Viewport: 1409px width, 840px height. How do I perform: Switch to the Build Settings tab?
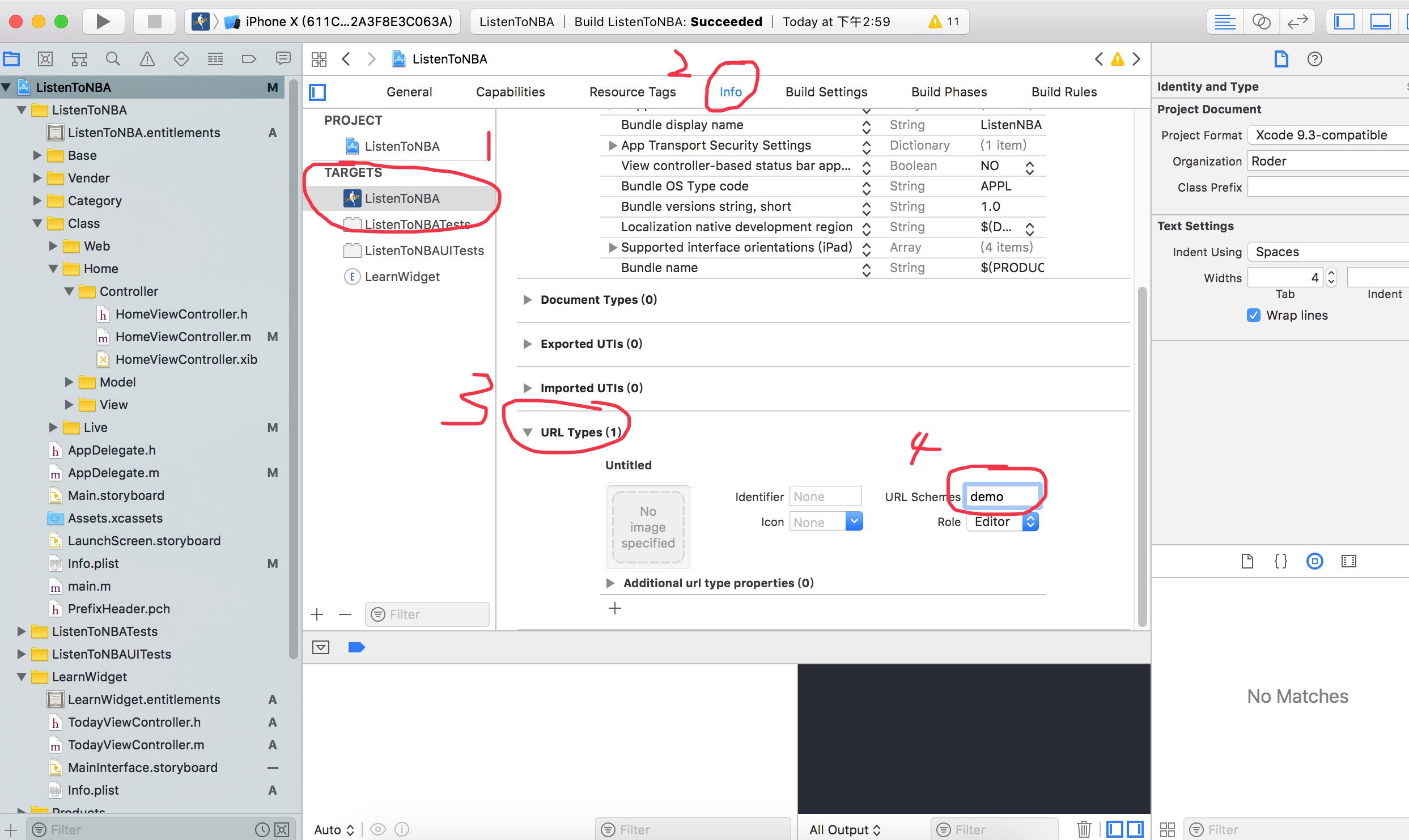pos(826,92)
